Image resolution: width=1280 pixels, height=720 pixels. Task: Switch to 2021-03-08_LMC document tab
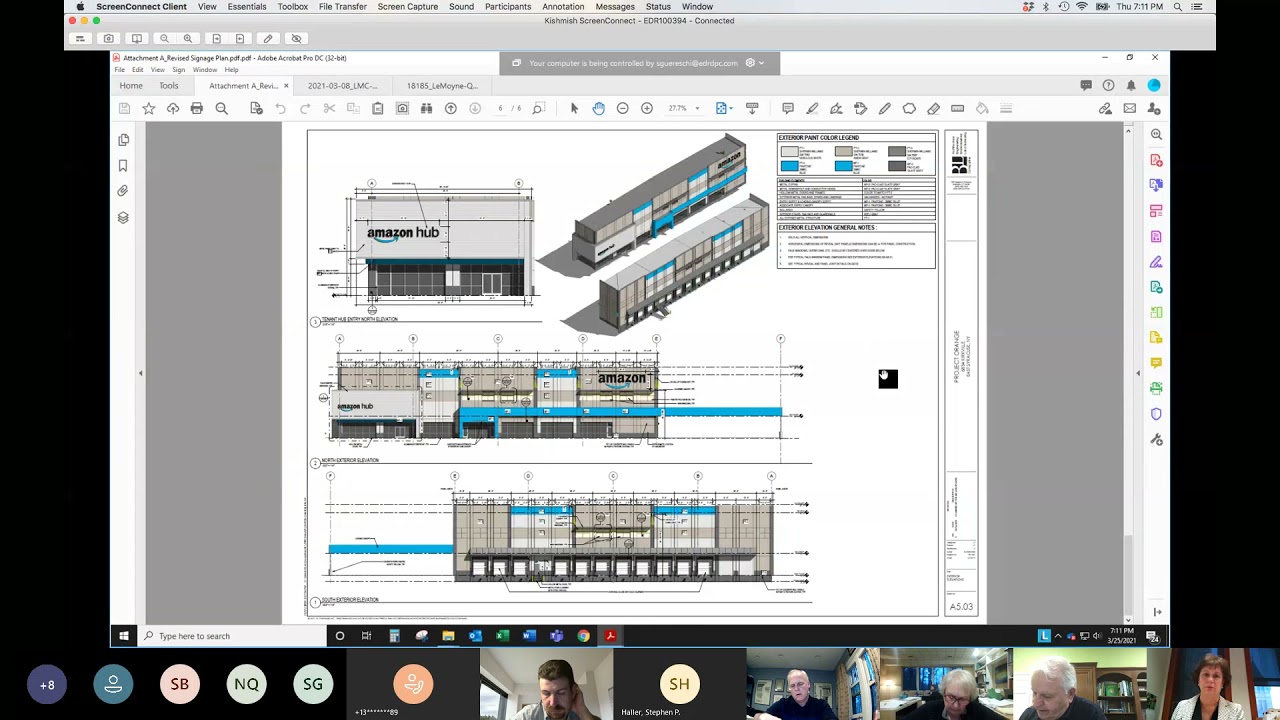pyautogui.click(x=343, y=86)
